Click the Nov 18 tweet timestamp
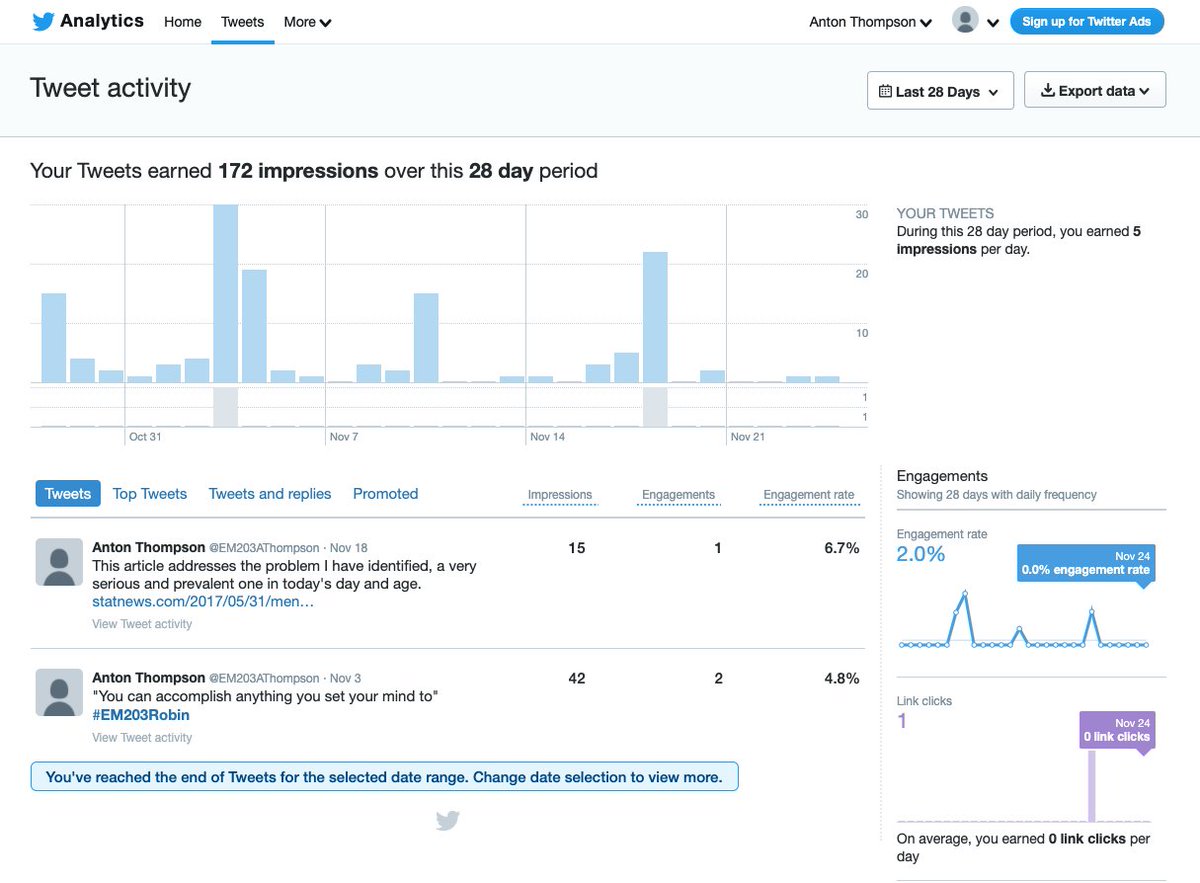The width and height of the screenshot is (1200, 883). [349, 548]
